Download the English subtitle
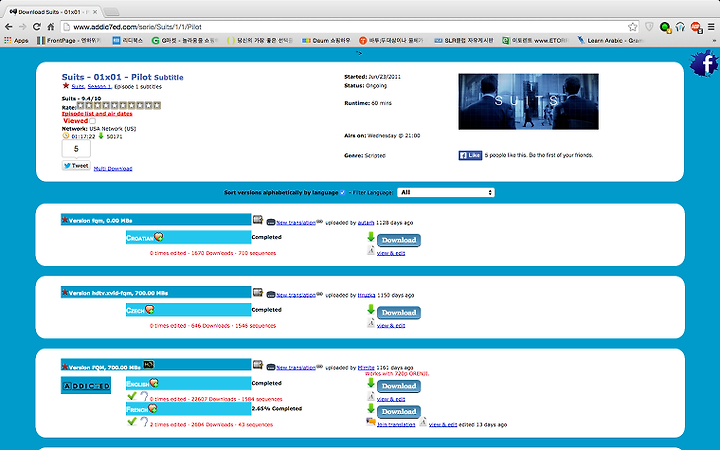The image size is (720, 450). [399, 386]
